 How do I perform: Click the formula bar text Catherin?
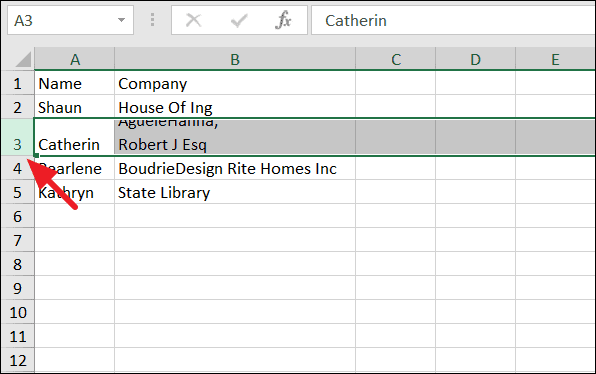[x=356, y=21]
